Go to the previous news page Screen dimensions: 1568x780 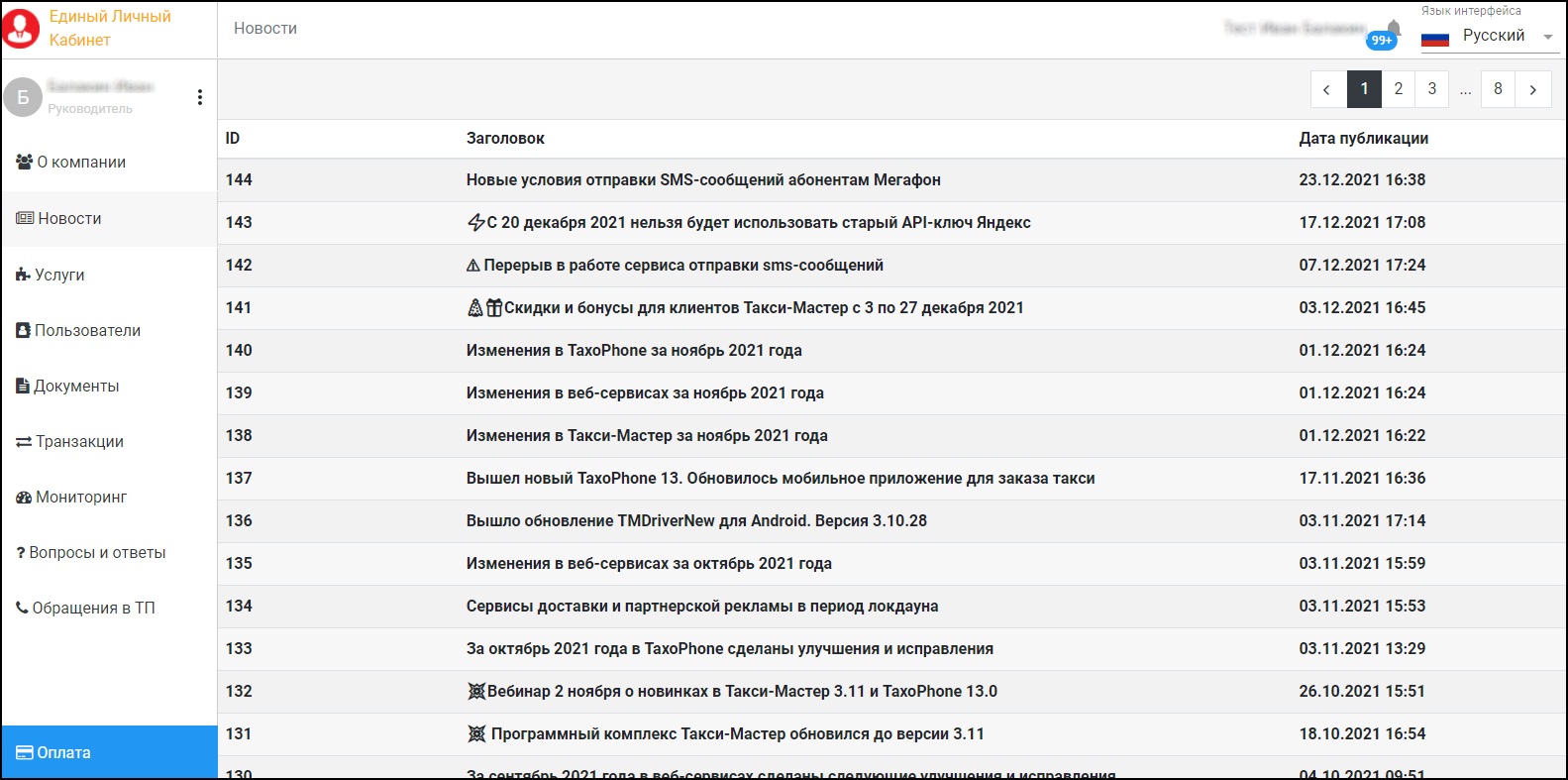tap(1326, 90)
